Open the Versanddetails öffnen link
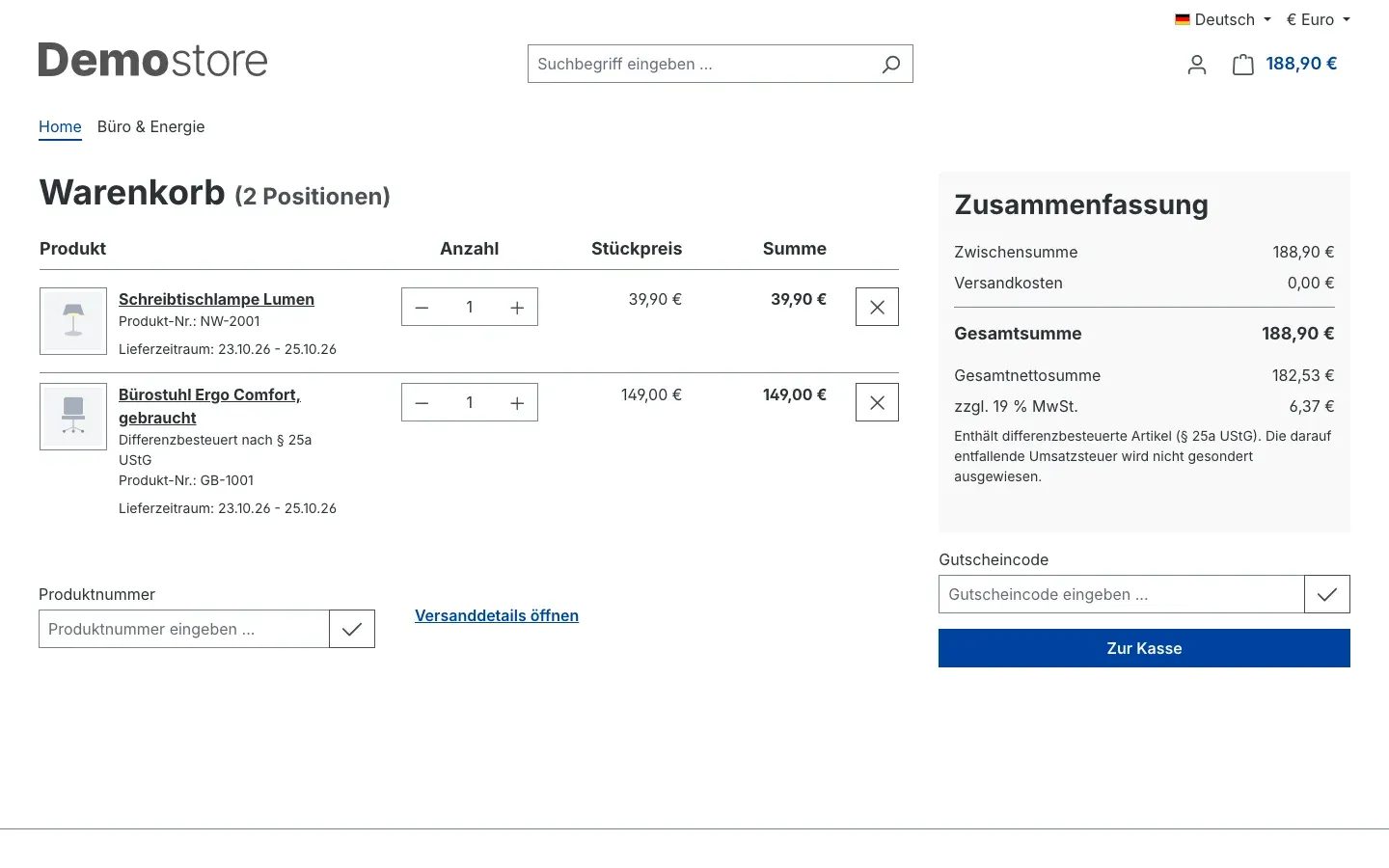This screenshot has width=1389, height=868. 497,615
